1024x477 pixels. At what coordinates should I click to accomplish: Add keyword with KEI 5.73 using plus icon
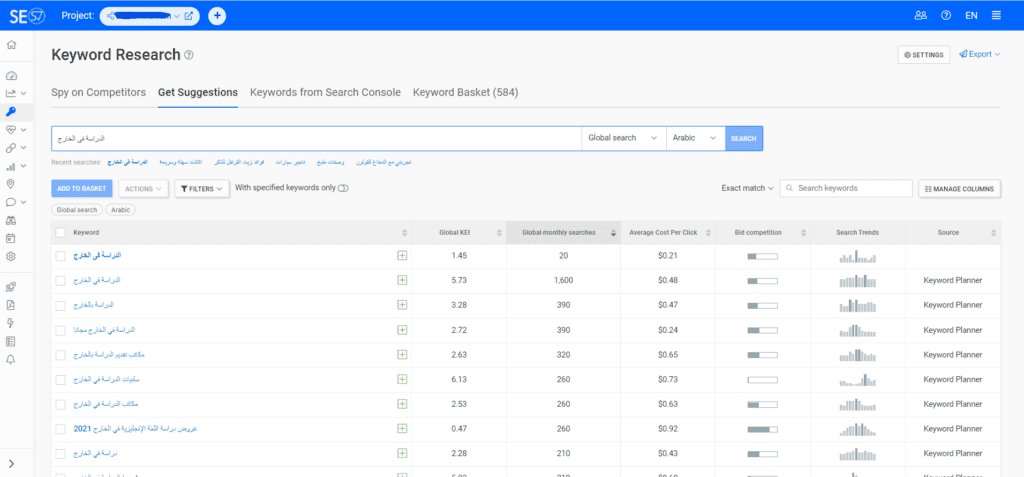(402, 280)
